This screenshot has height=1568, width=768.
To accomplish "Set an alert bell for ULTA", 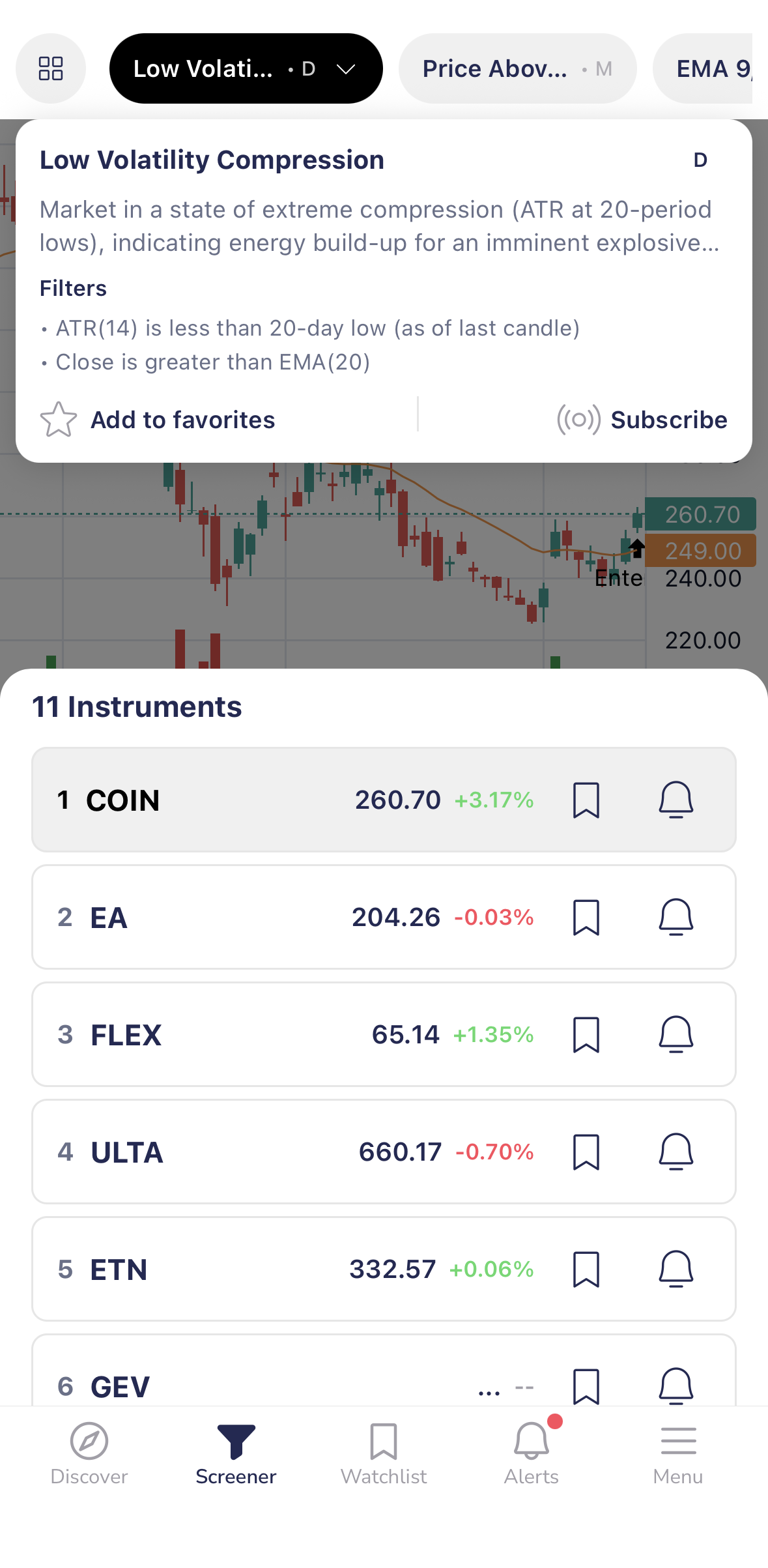I will [x=676, y=1152].
